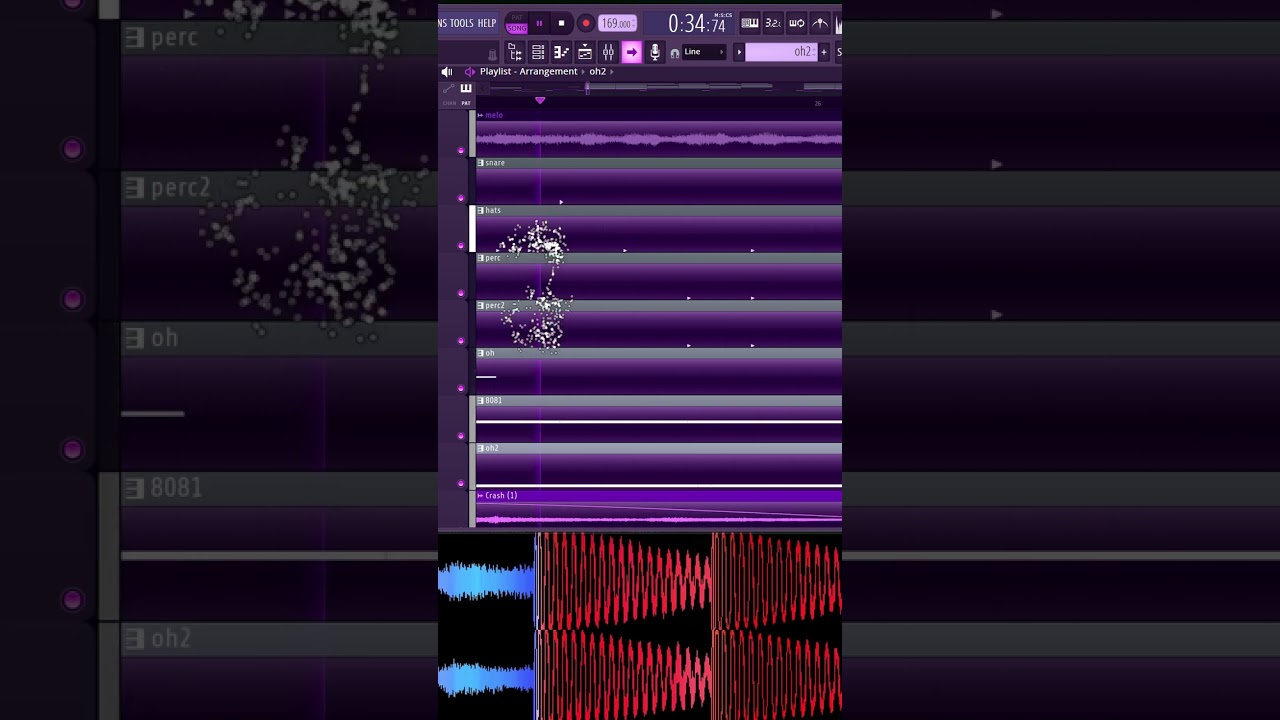Expand the arrow after oh2 breadcrumb
Viewport: 1280px width, 720px height.
point(611,72)
